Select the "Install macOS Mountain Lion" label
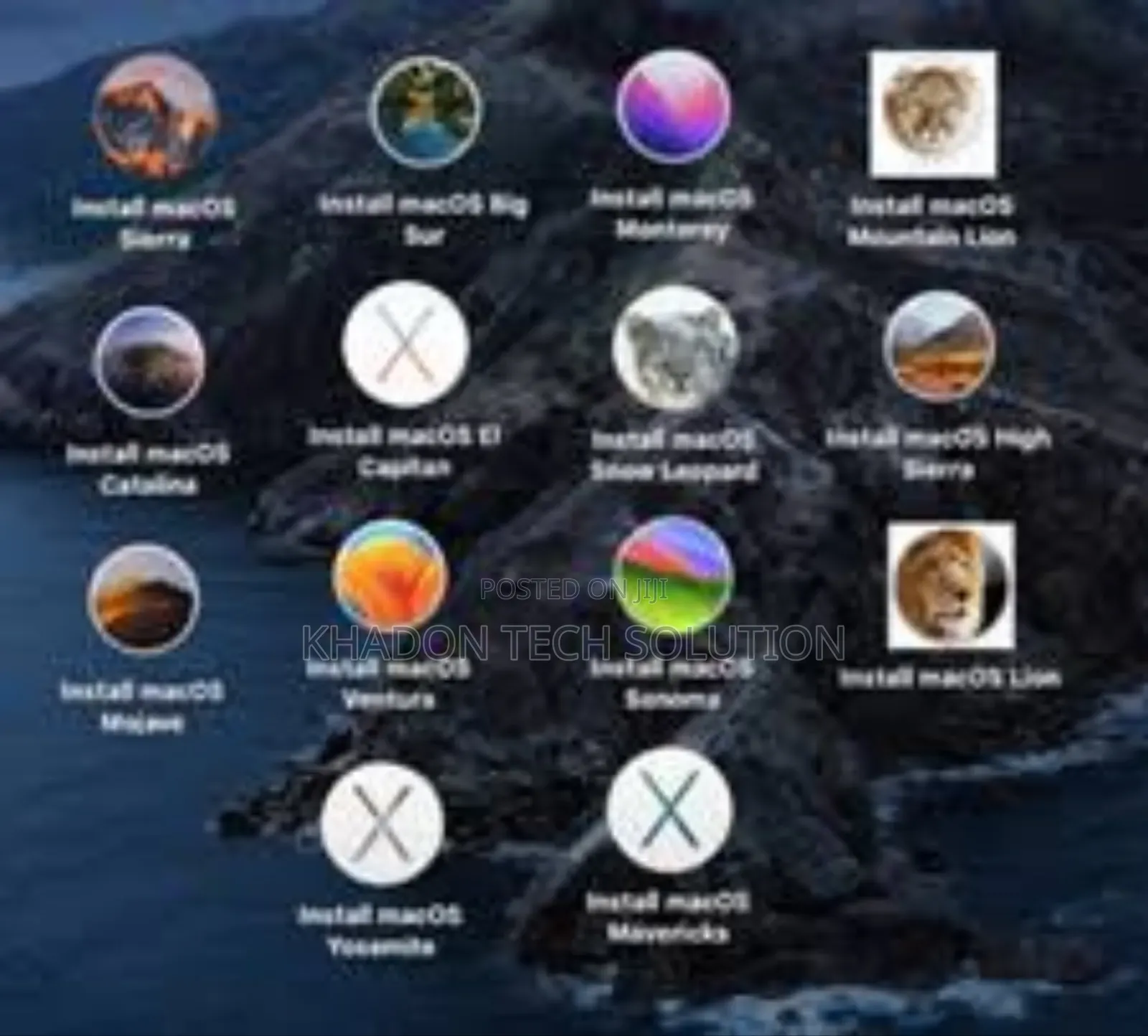This screenshot has width=1148, height=1036. coord(931,222)
